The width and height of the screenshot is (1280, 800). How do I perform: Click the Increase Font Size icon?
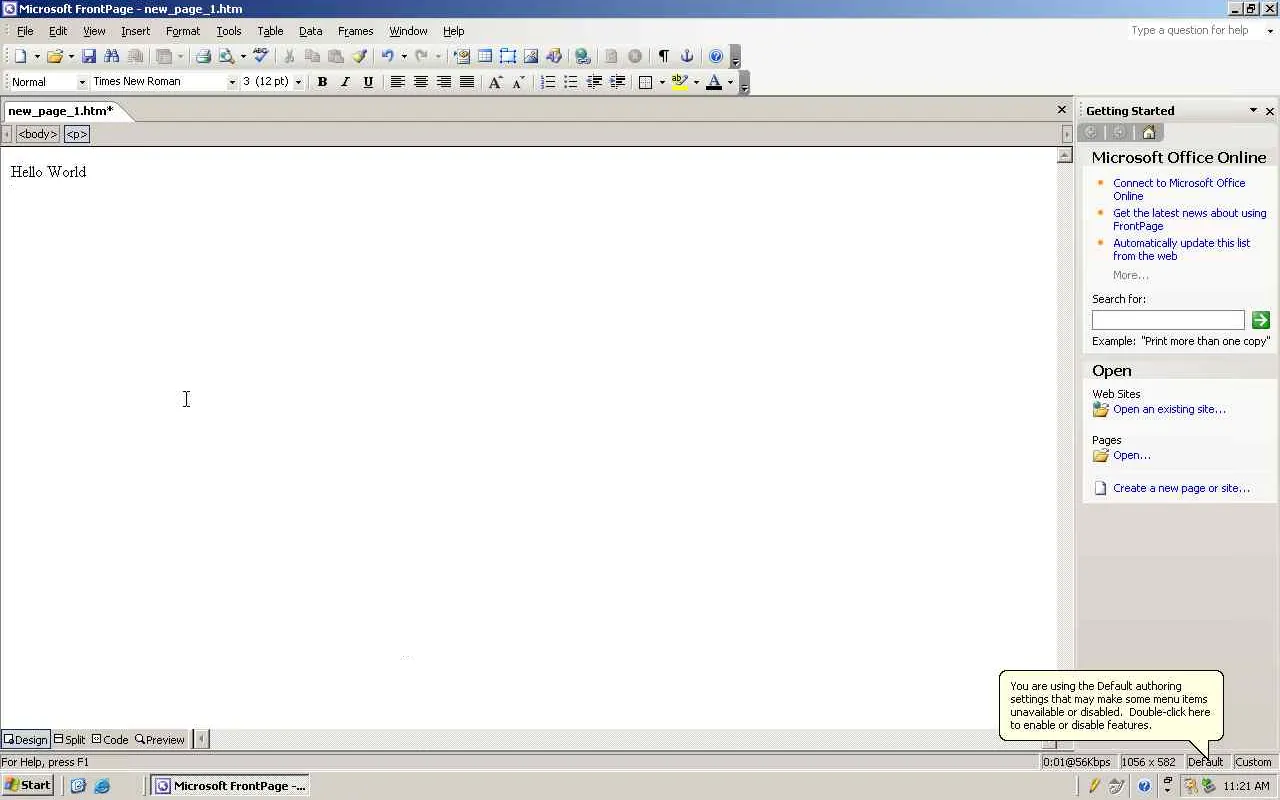tap(495, 82)
